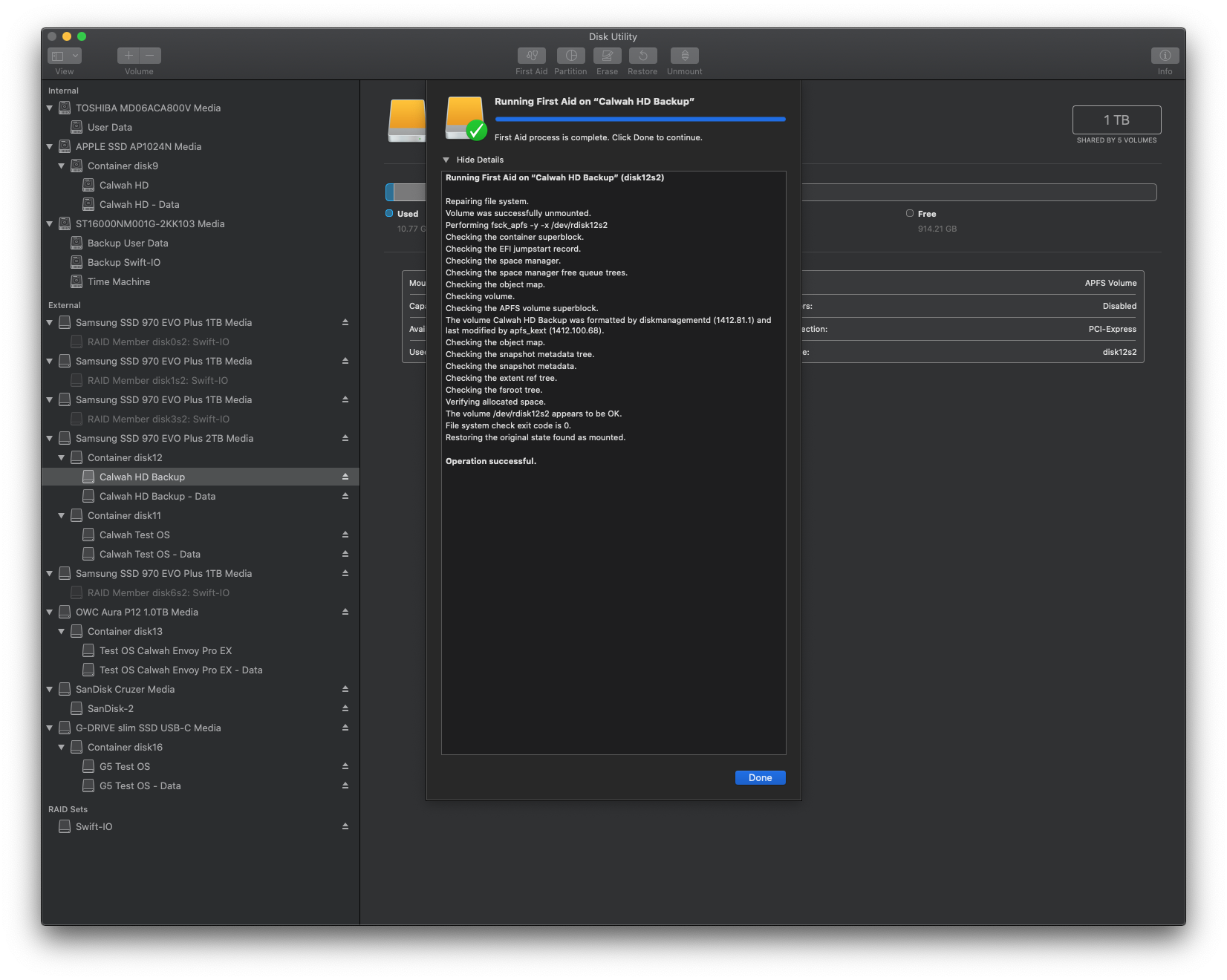The height and width of the screenshot is (980, 1227).
Task: Eject the G5 Test OS volume
Action: click(345, 766)
